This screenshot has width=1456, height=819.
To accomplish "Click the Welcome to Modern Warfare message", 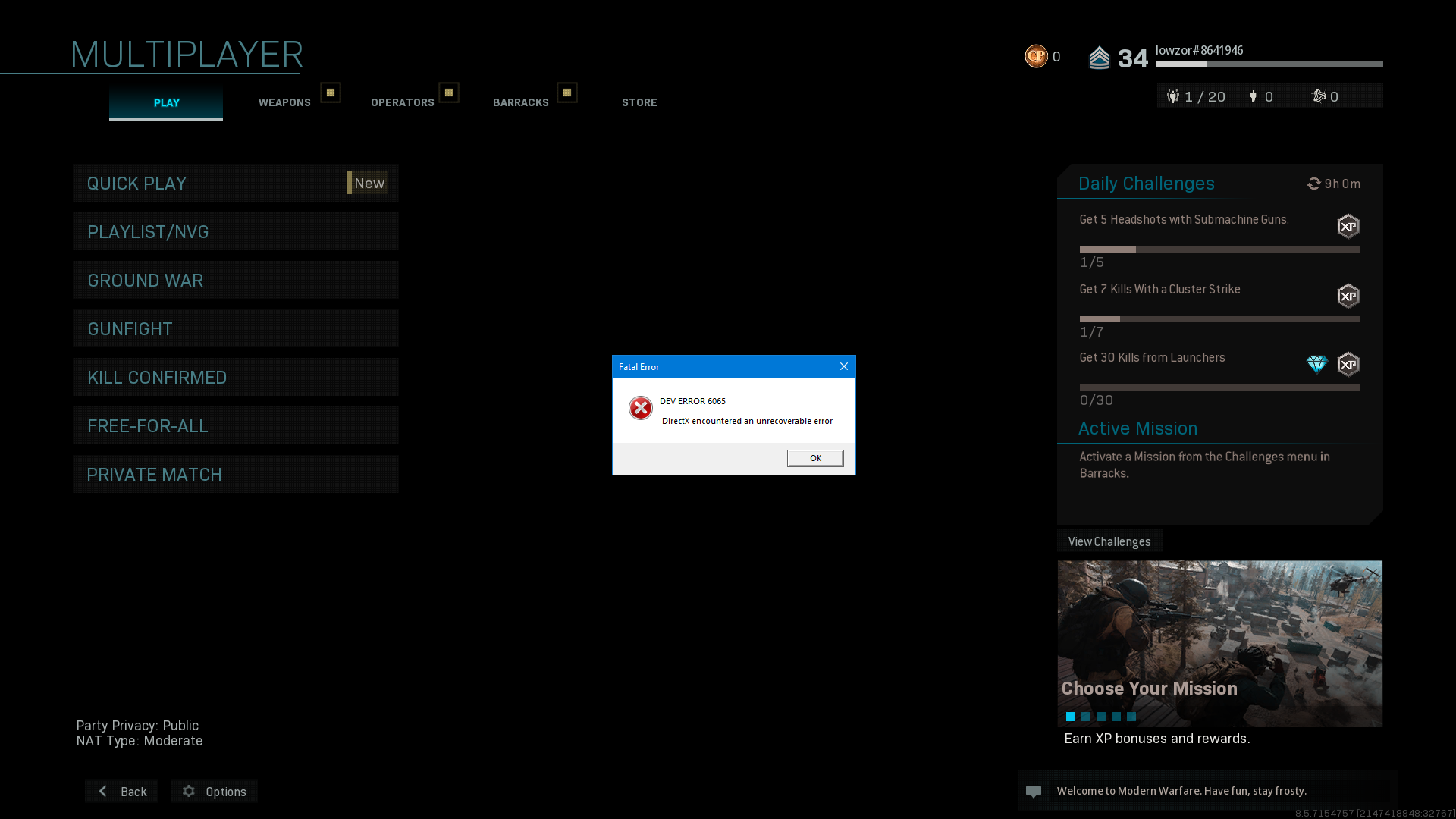I will [x=1181, y=791].
